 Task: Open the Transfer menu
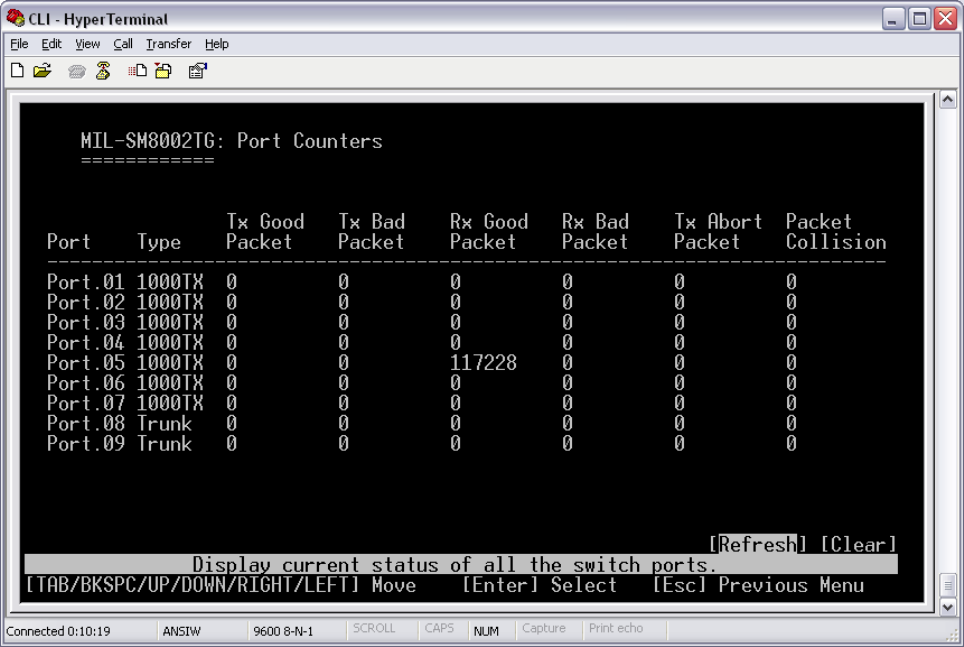(168, 44)
